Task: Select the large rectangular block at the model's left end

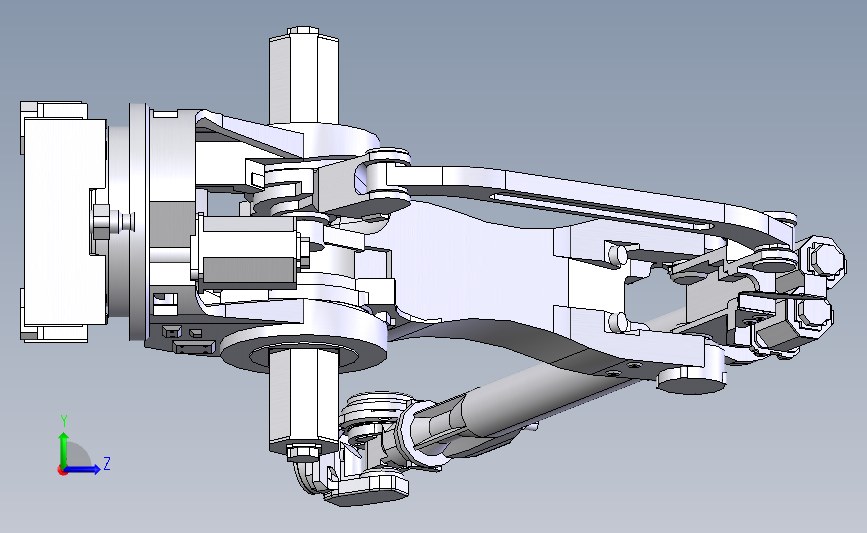Action: 65,221
